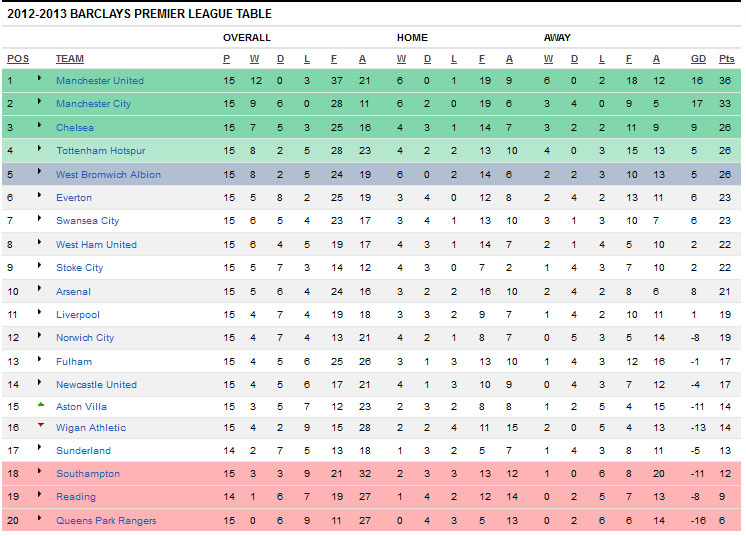Open the Manchester City team link
Screen dimensions: 746x536
[x=93, y=104]
